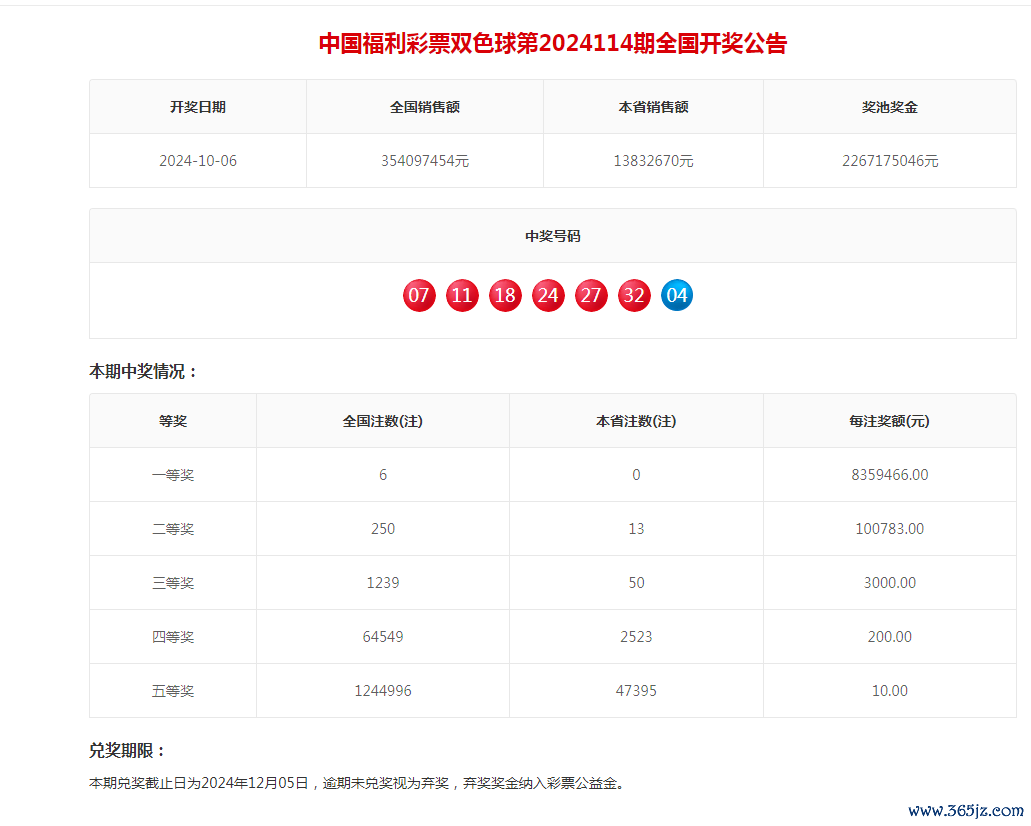Click the 五等奖 row label
1031x826 pixels.
coord(173,691)
